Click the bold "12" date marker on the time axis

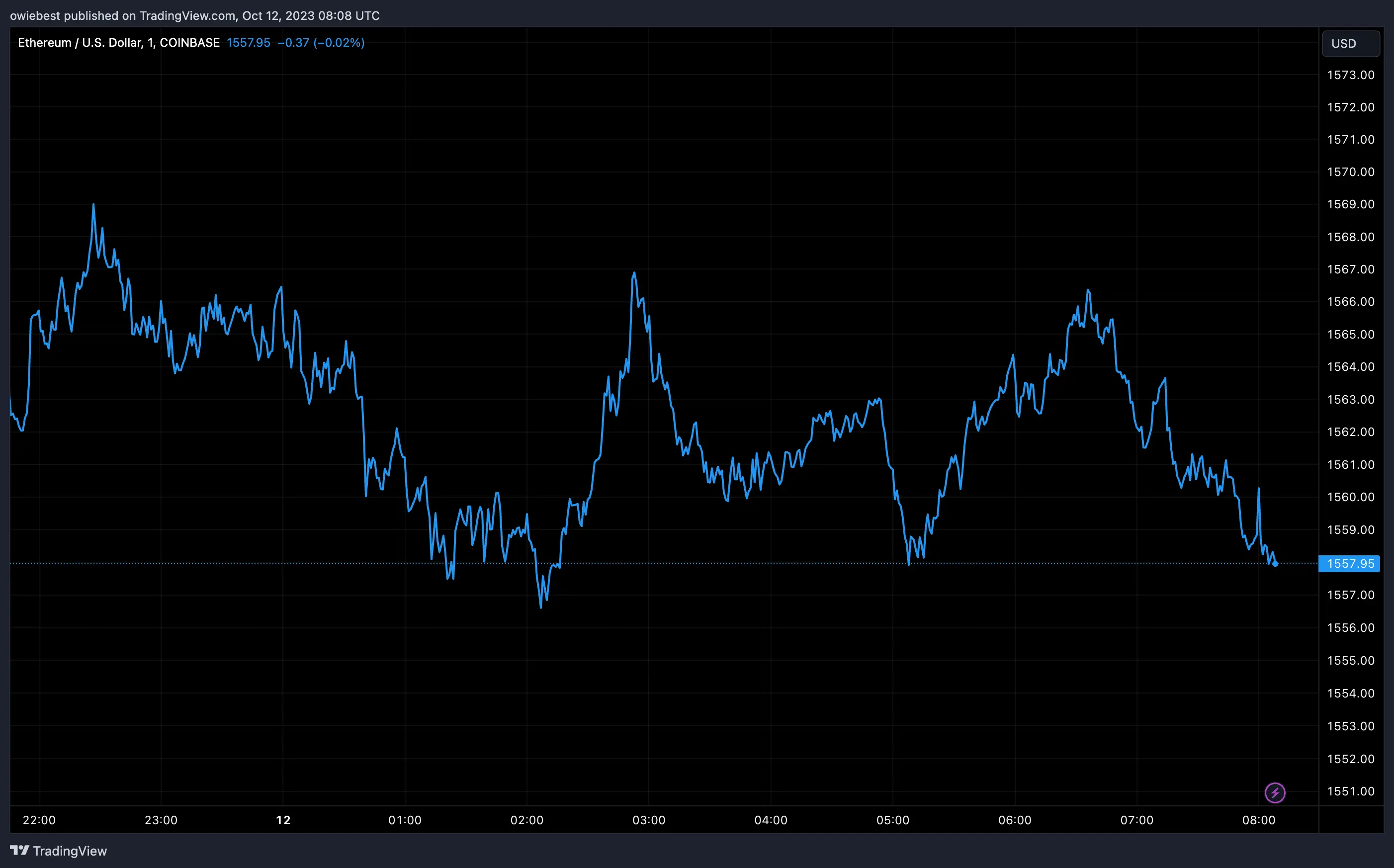[x=282, y=820]
